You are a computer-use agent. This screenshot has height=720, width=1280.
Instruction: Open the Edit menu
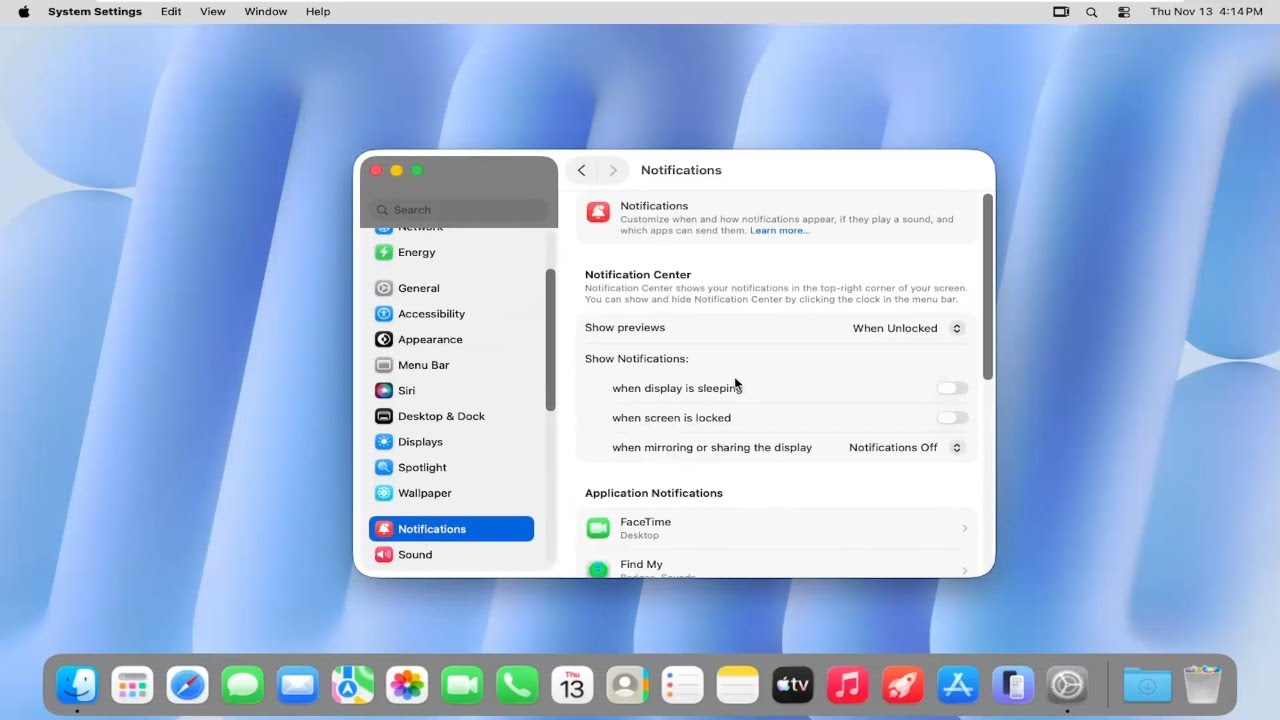coord(171,12)
